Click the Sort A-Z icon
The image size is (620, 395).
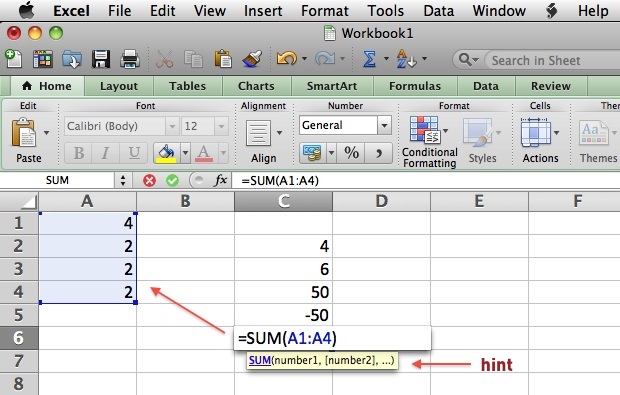tap(406, 59)
